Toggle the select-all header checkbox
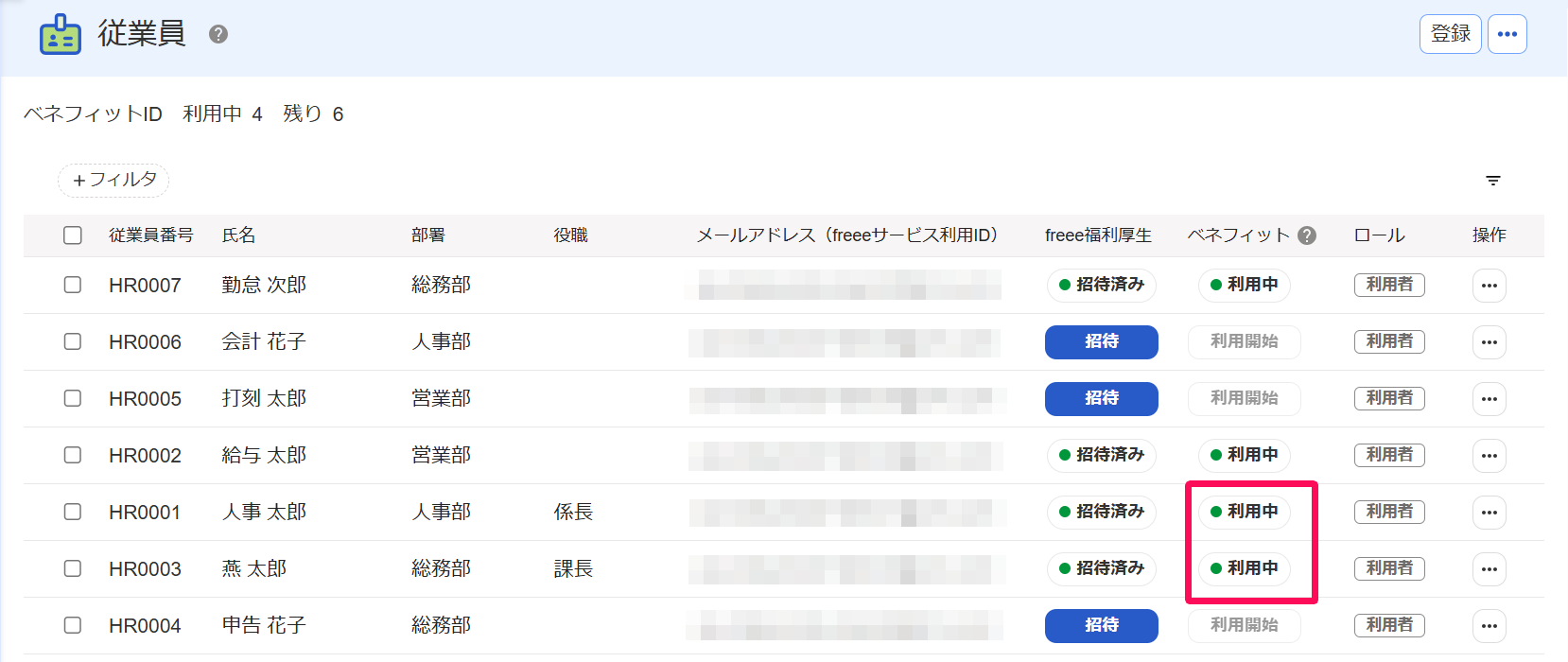The width and height of the screenshot is (1568, 662). (73, 235)
